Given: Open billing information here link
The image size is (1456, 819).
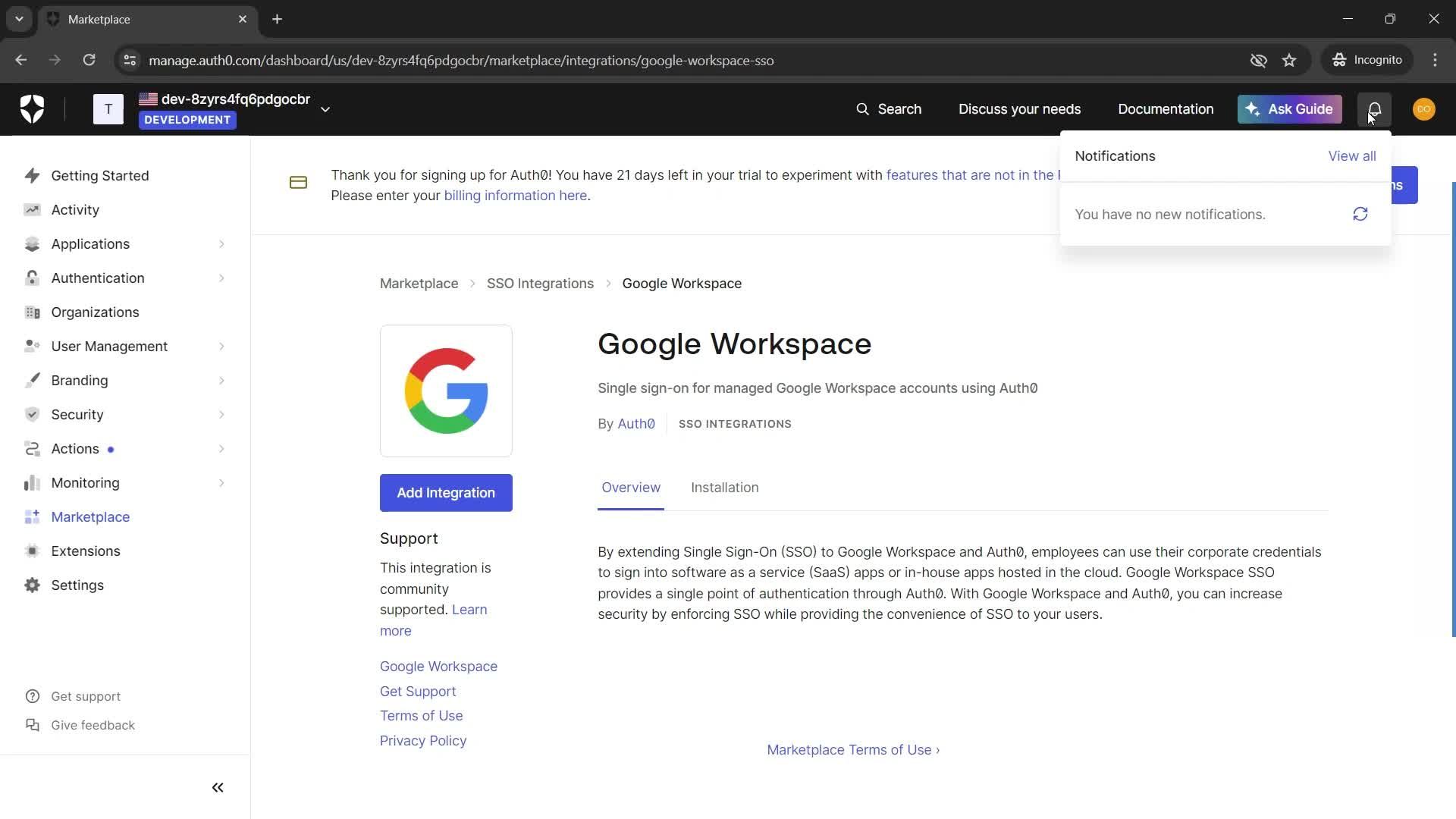Looking at the screenshot, I should (x=516, y=196).
